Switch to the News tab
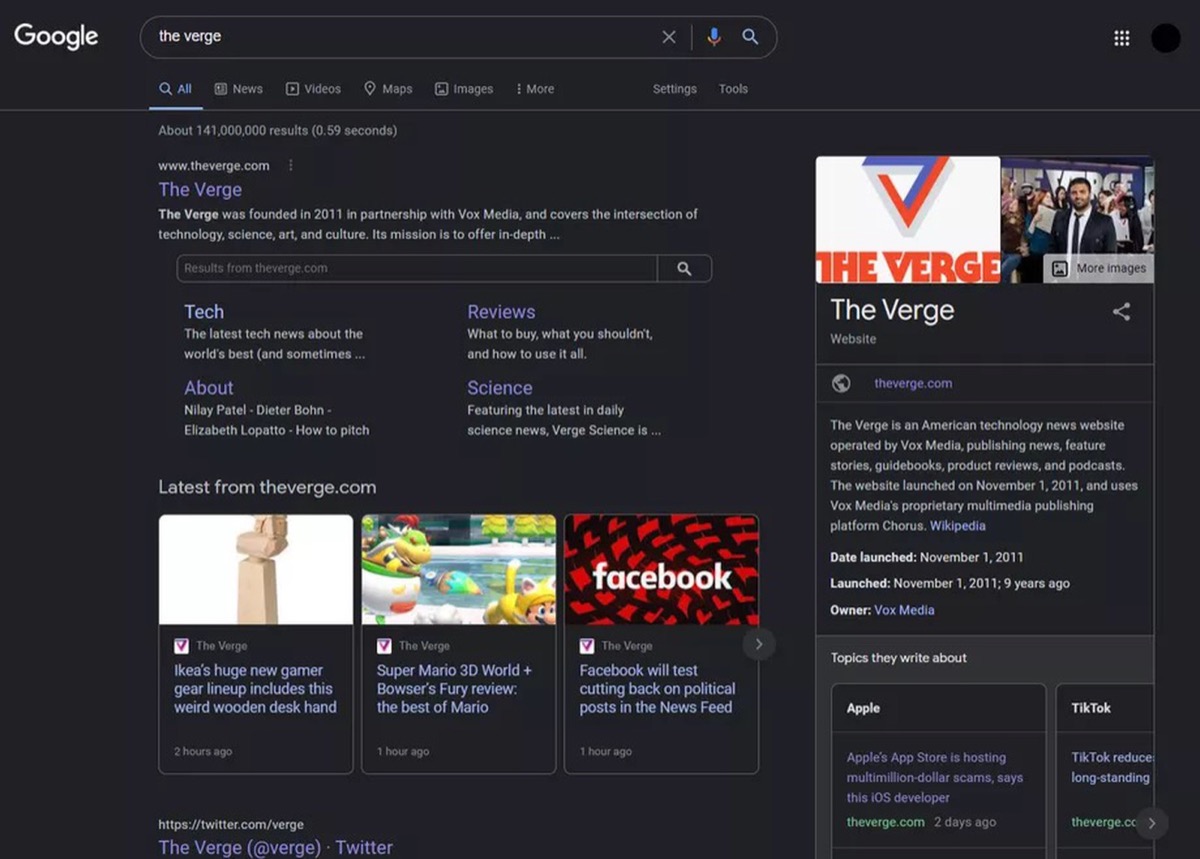1200x859 pixels. (x=239, y=89)
